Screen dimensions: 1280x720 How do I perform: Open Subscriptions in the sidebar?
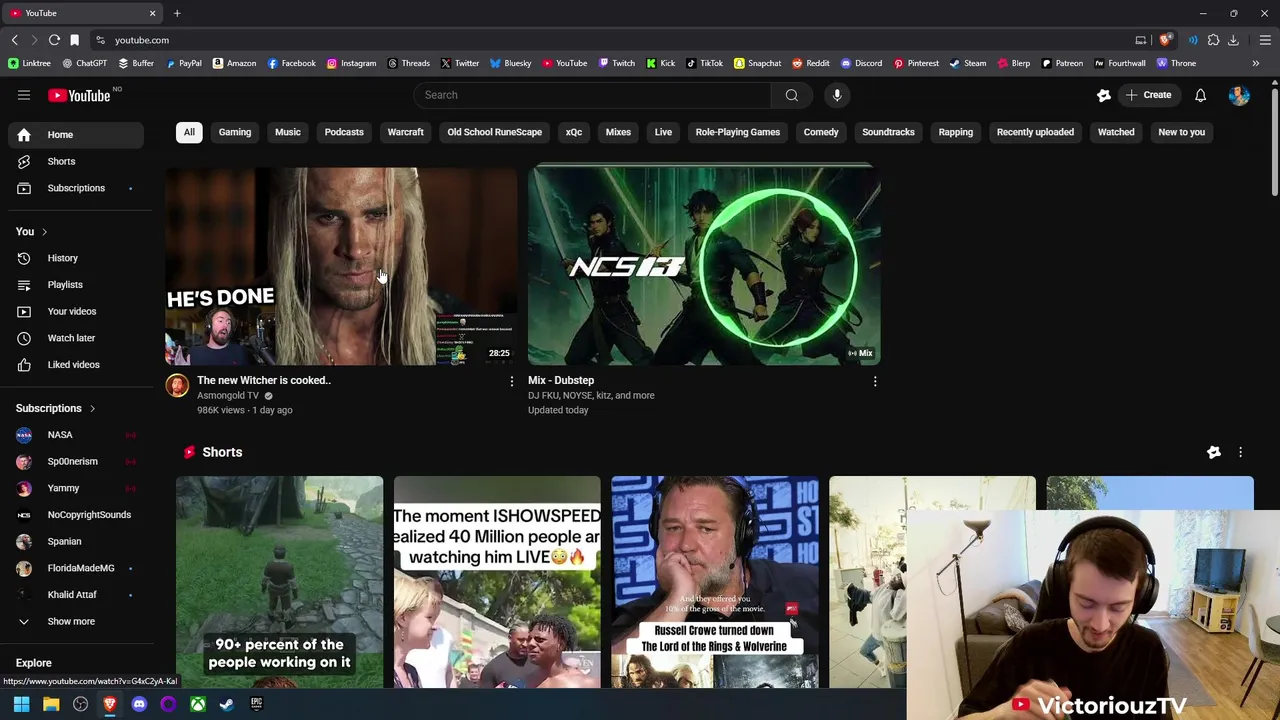pos(76,188)
